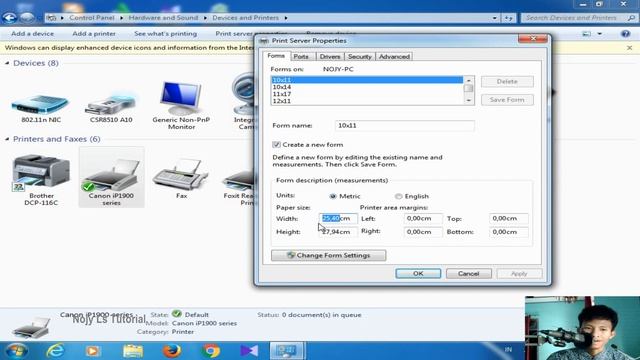
Task: Click the Left margin field
Action: 423,219
